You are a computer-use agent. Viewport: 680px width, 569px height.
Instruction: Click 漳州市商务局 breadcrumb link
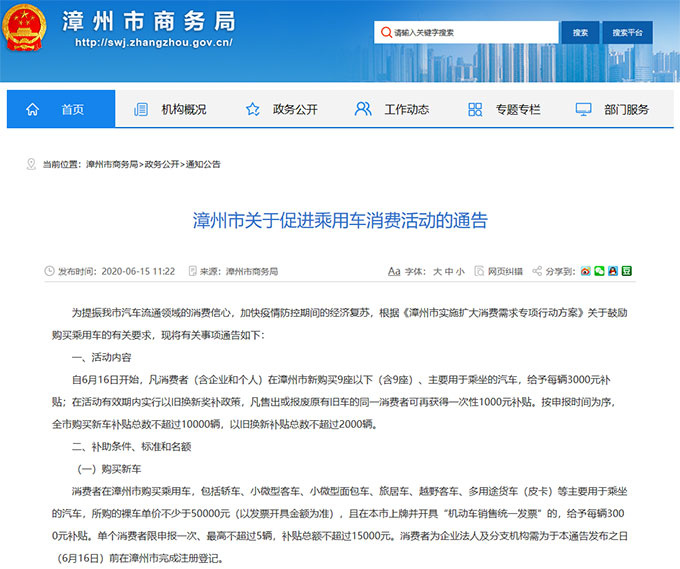[112, 164]
